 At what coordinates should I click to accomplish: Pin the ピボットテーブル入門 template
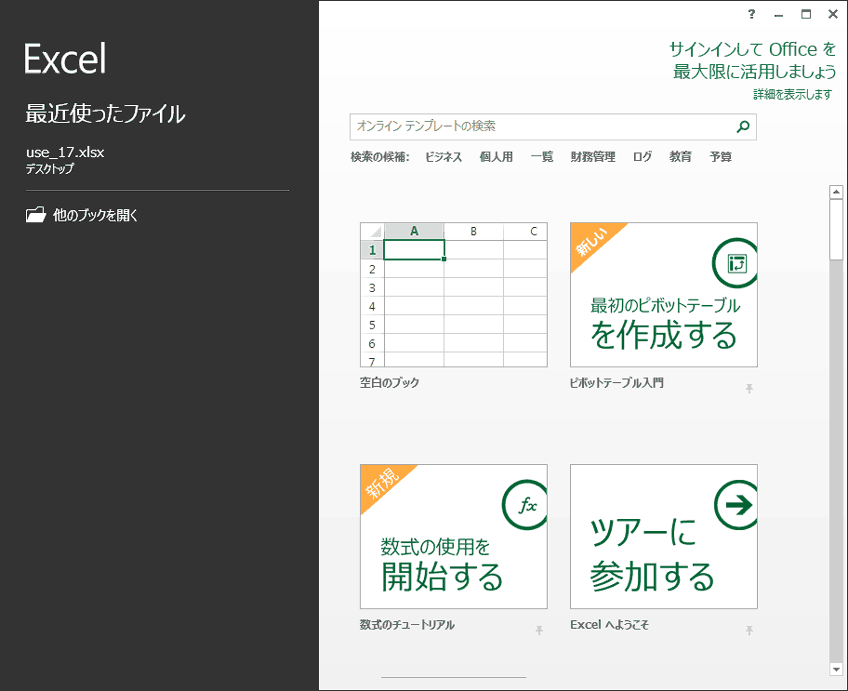coord(749,388)
